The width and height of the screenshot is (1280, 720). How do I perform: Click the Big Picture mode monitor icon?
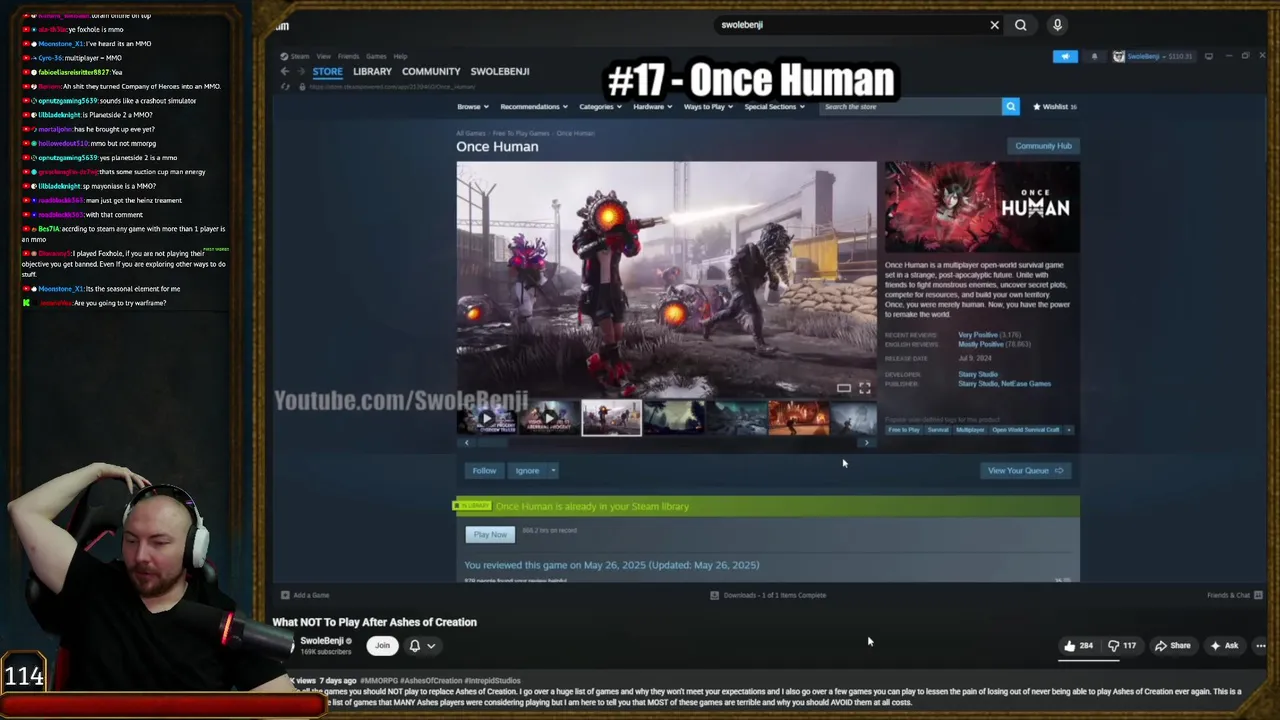point(1209,56)
